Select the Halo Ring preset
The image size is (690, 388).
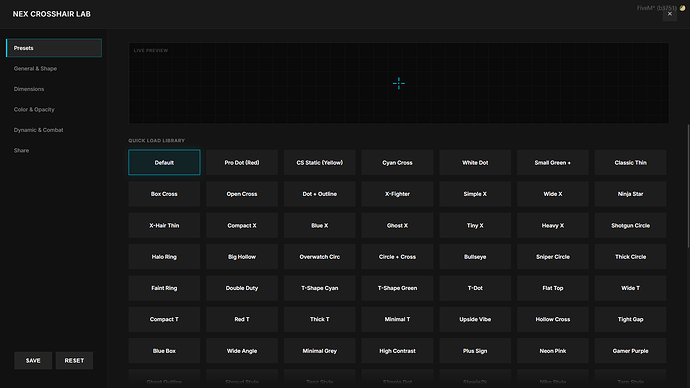click(x=164, y=257)
